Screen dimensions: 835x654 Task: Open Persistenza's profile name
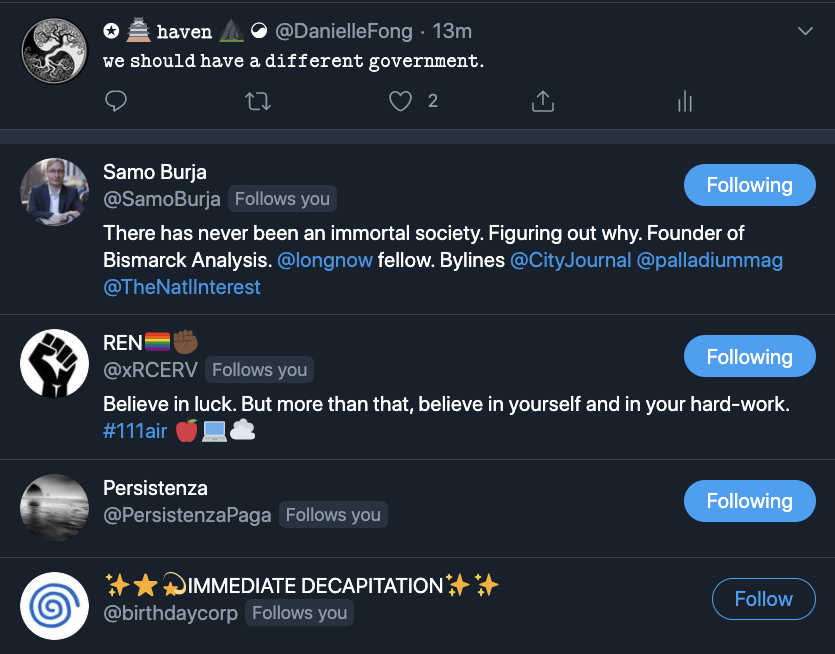click(x=155, y=488)
